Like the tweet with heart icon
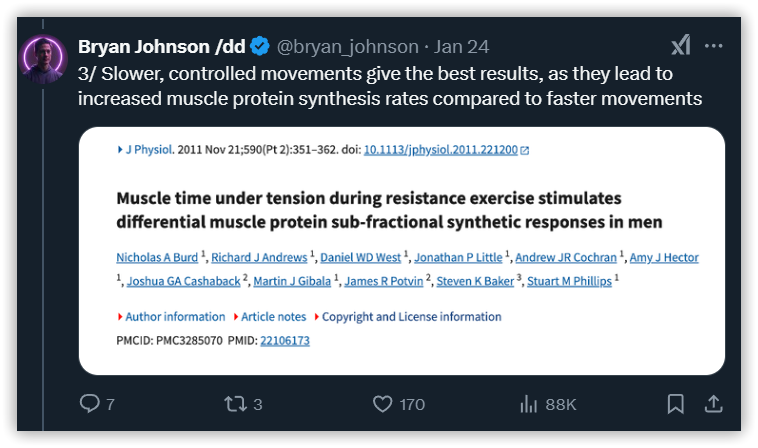The height and width of the screenshot is (448, 758). point(382,404)
